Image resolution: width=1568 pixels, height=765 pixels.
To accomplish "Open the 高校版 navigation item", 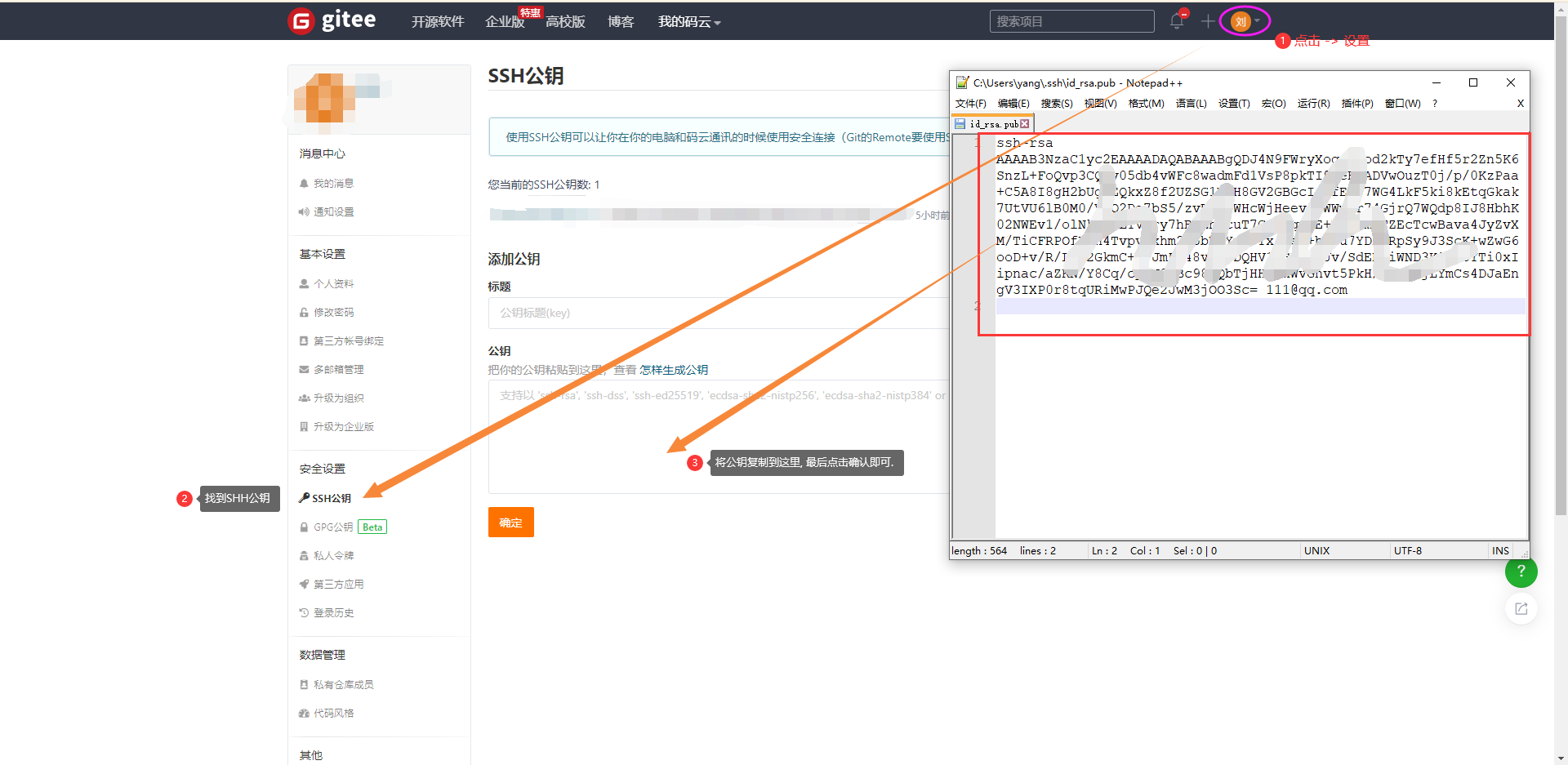I will tap(565, 22).
